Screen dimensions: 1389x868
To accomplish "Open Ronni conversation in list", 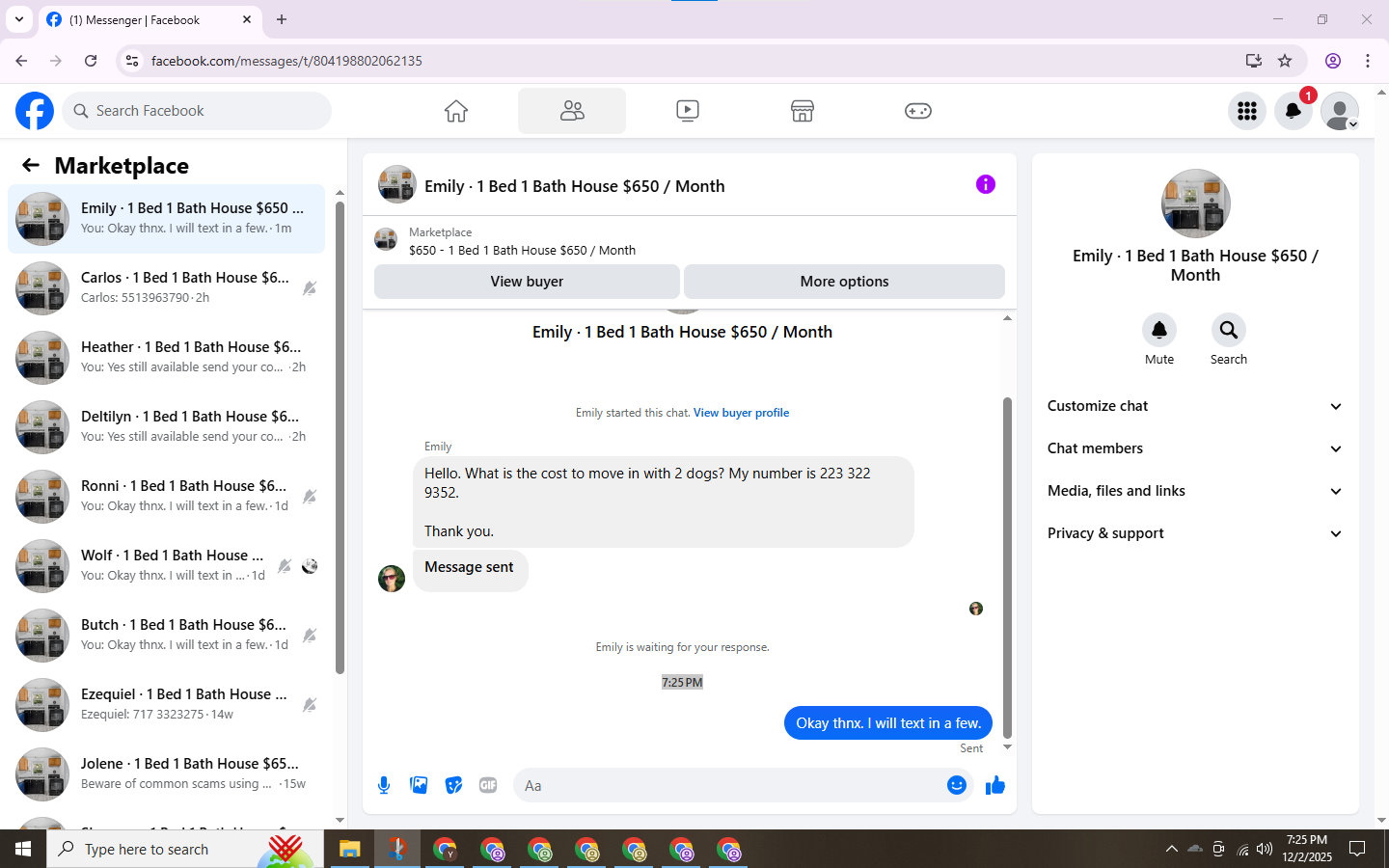I will [166, 497].
